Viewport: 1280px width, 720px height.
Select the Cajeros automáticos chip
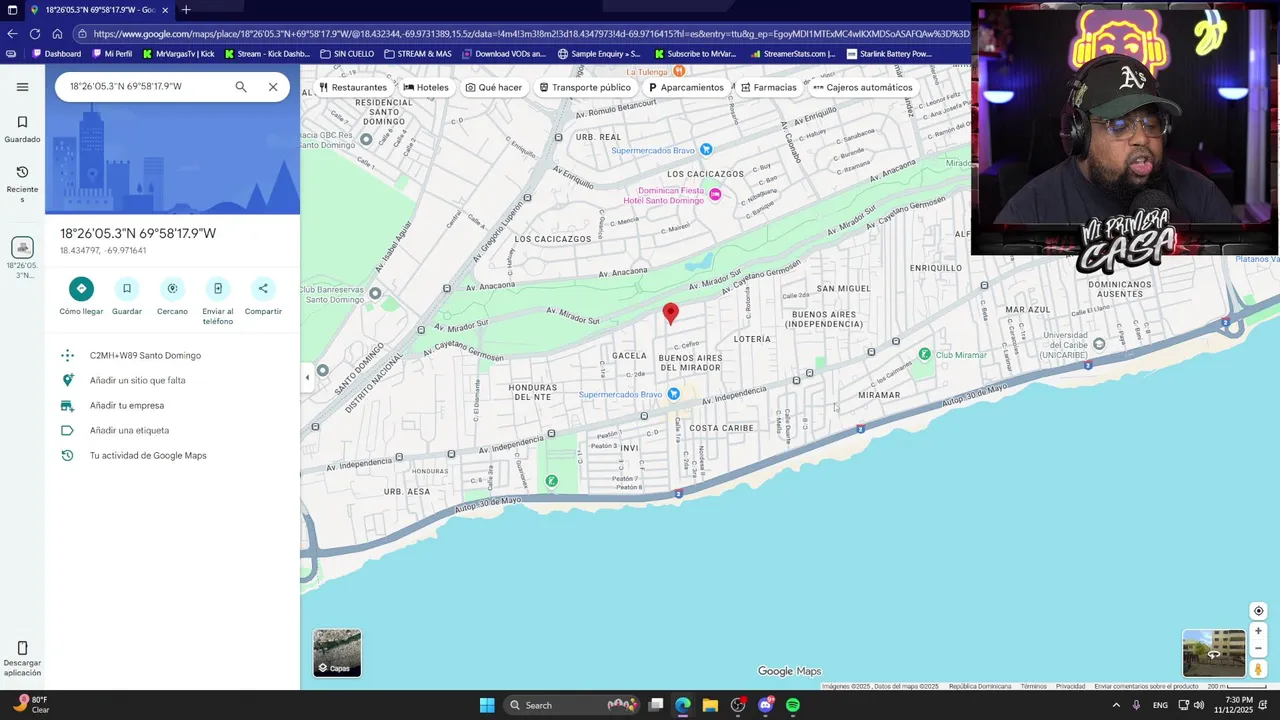pos(863,87)
